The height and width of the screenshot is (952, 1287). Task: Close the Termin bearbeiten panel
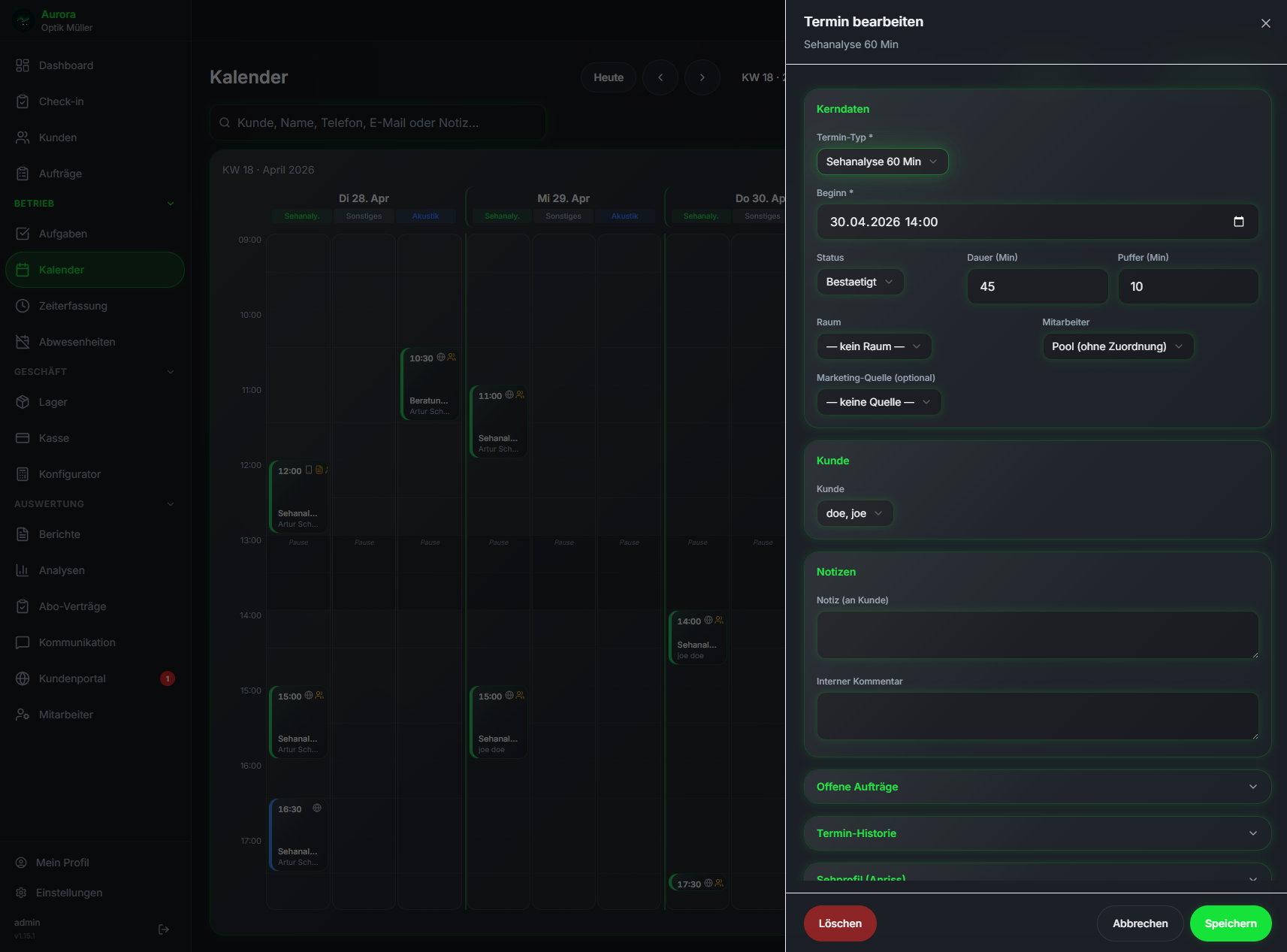[x=1266, y=23]
